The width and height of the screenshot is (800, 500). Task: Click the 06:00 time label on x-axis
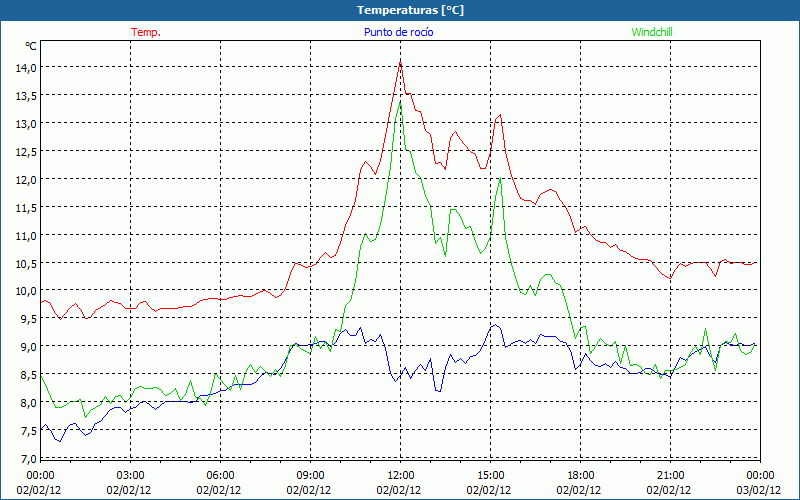coord(220,475)
